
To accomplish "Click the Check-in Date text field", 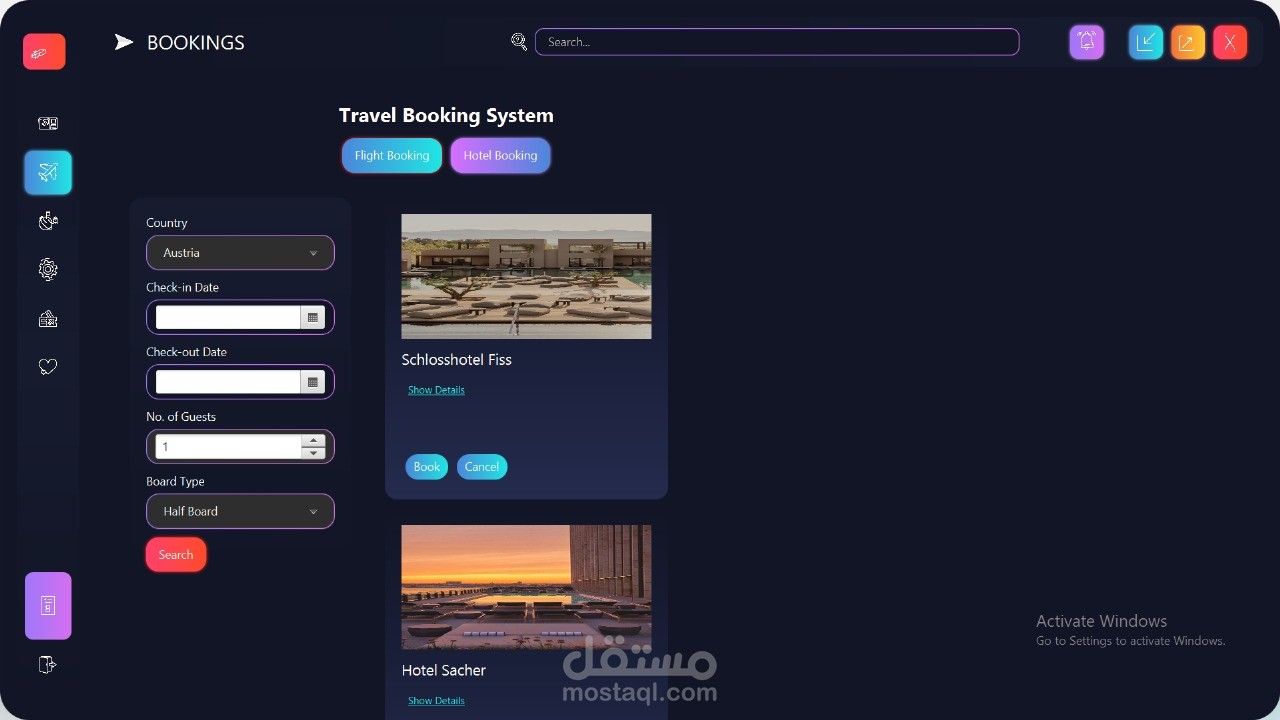I will coord(228,318).
